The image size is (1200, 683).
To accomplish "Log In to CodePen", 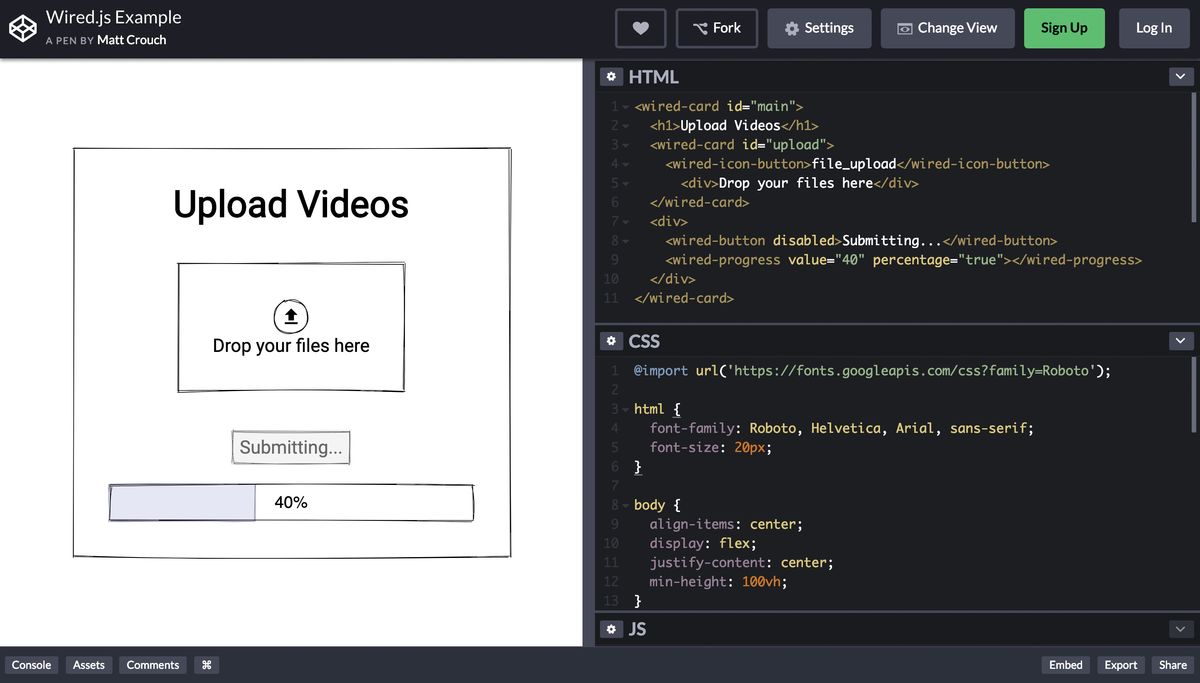I will (1154, 28).
